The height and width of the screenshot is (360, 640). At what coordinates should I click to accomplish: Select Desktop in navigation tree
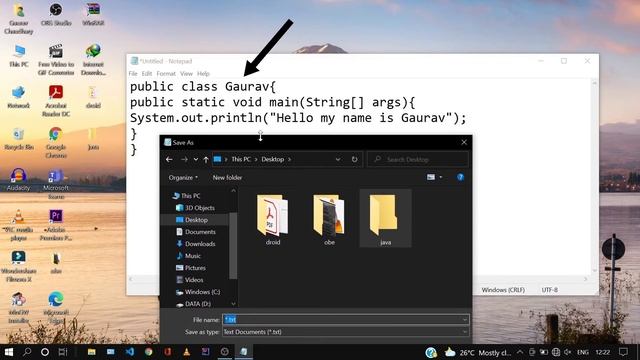coord(192,220)
